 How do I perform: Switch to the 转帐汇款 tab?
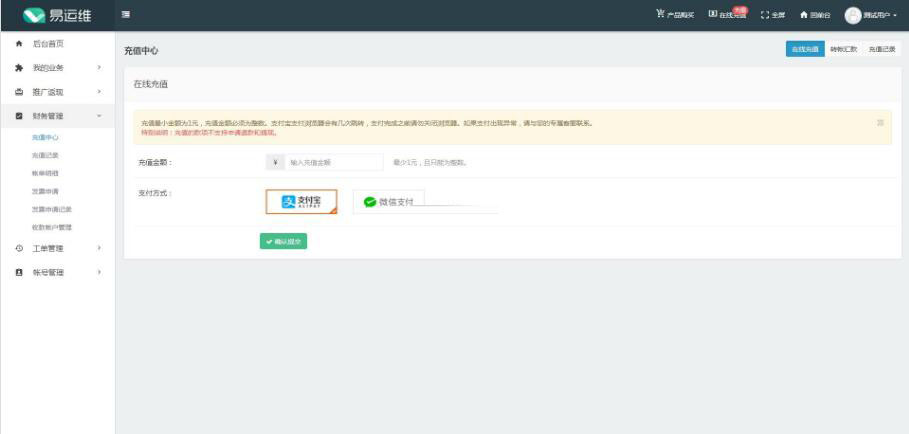843,49
